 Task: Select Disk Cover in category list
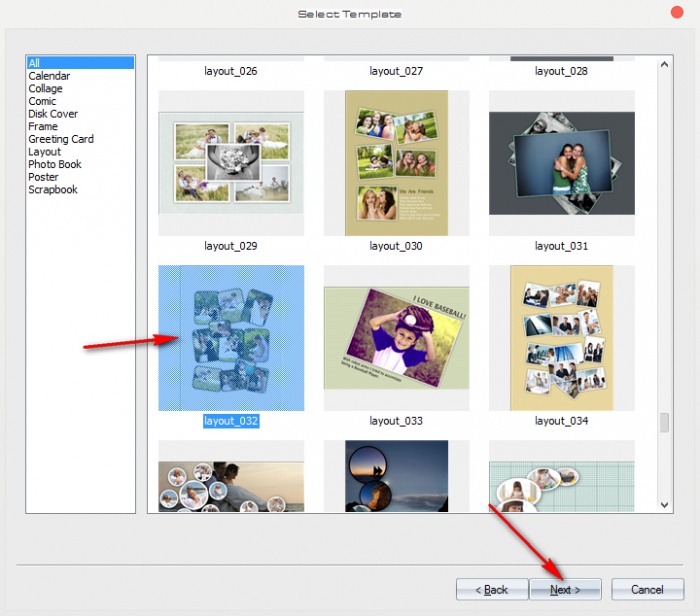[53, 114]
